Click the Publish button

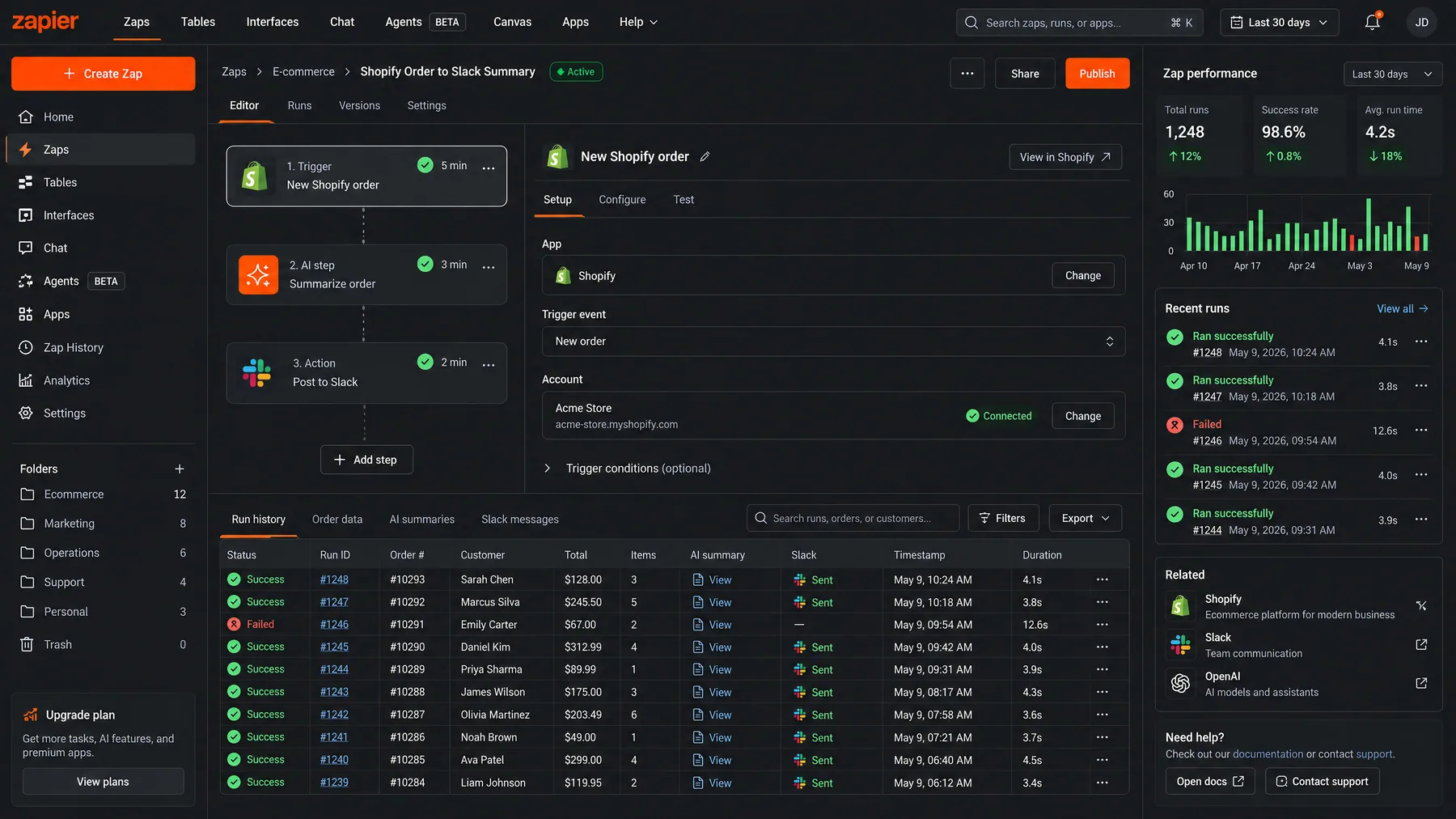tap(1097, 74)
